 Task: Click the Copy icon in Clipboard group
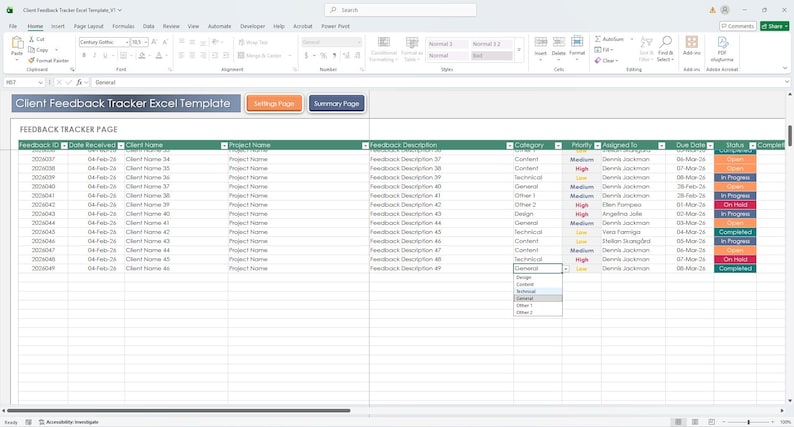[31, 50]
